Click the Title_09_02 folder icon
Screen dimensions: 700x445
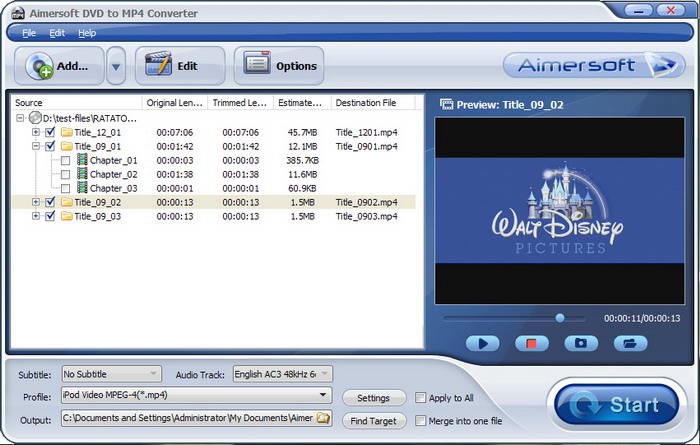[x=67, y=202]
